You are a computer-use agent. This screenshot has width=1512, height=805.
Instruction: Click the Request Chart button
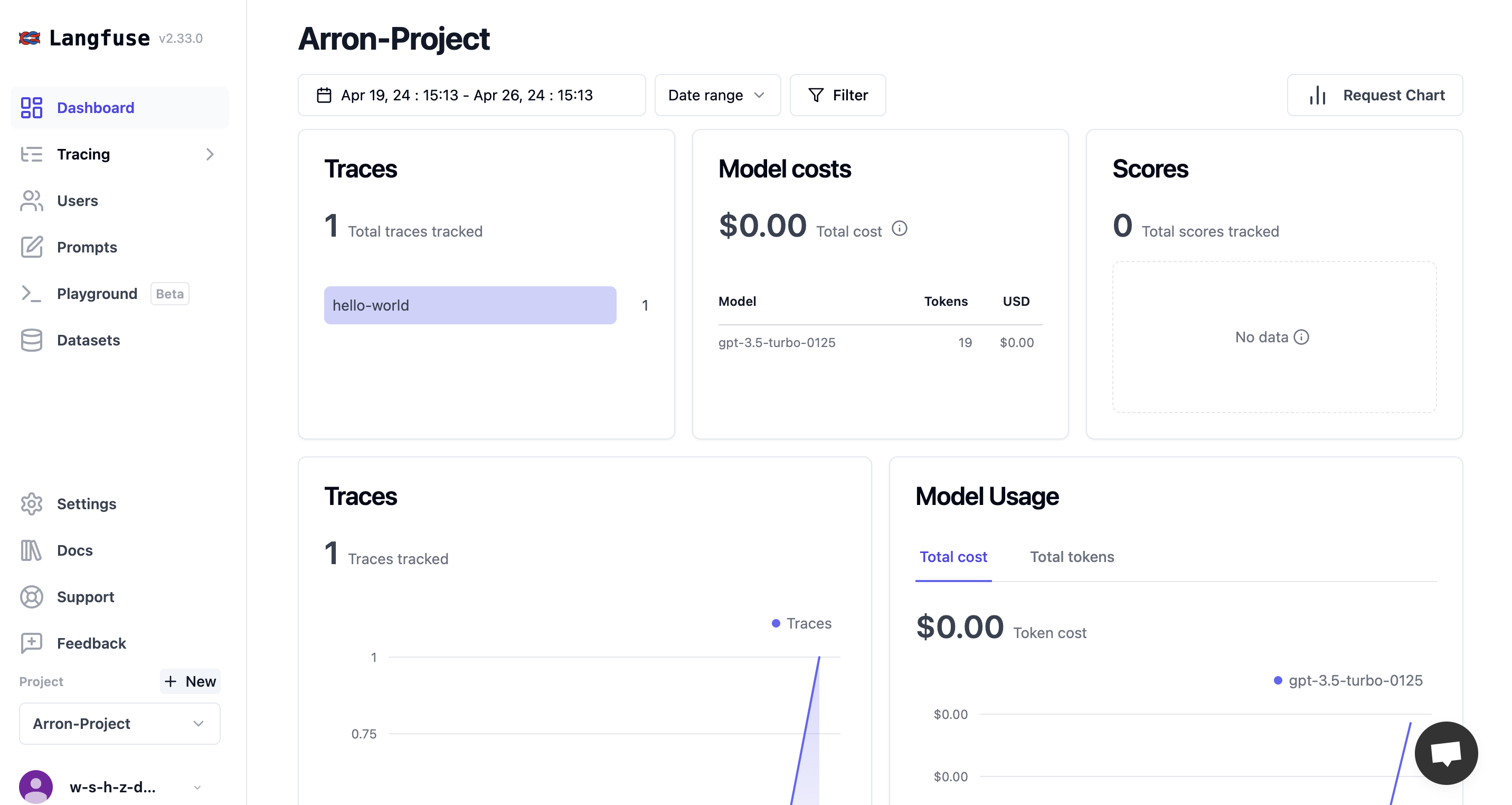click(x=1375, y=95)
